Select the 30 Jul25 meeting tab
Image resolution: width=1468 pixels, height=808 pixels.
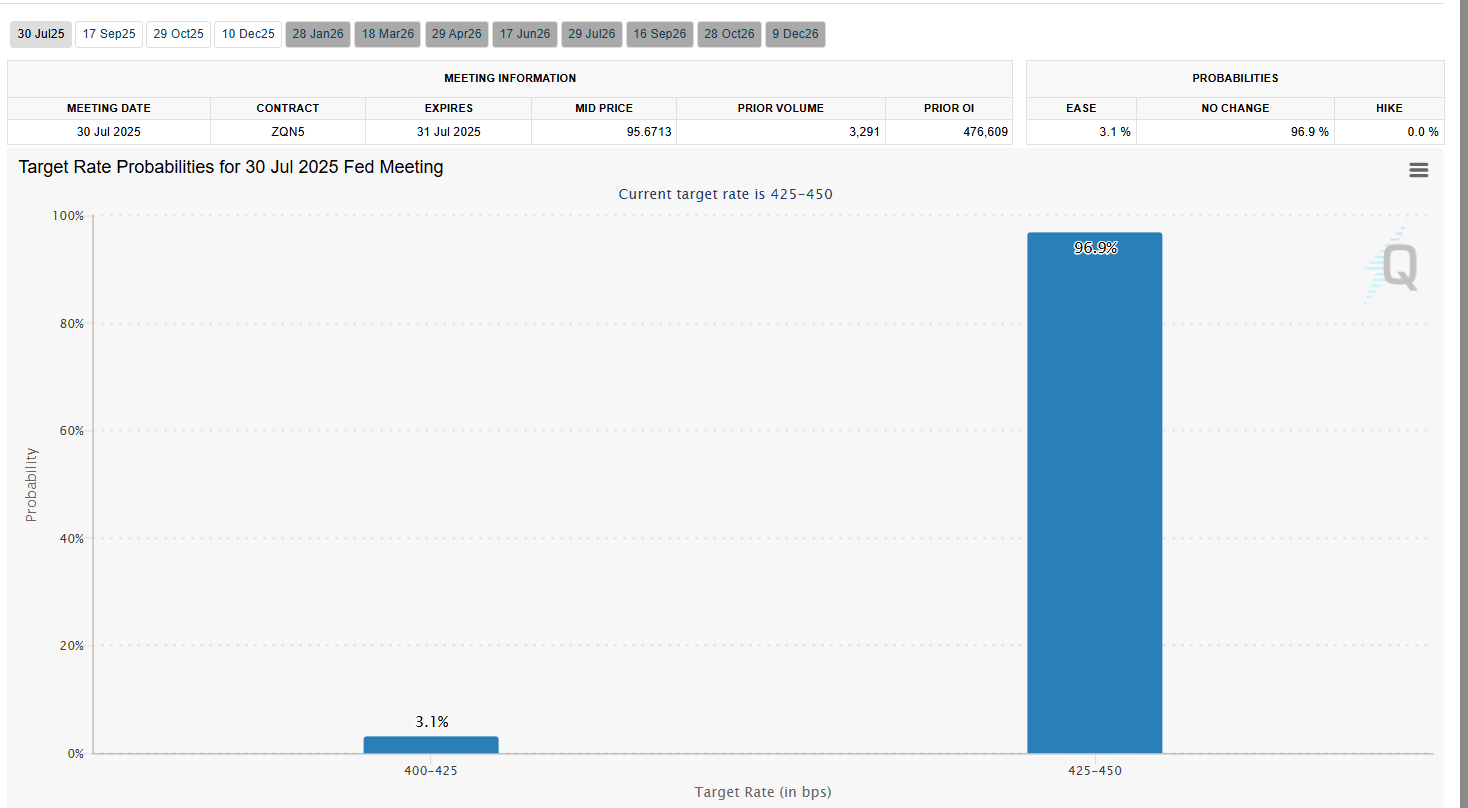pos(41,34)
